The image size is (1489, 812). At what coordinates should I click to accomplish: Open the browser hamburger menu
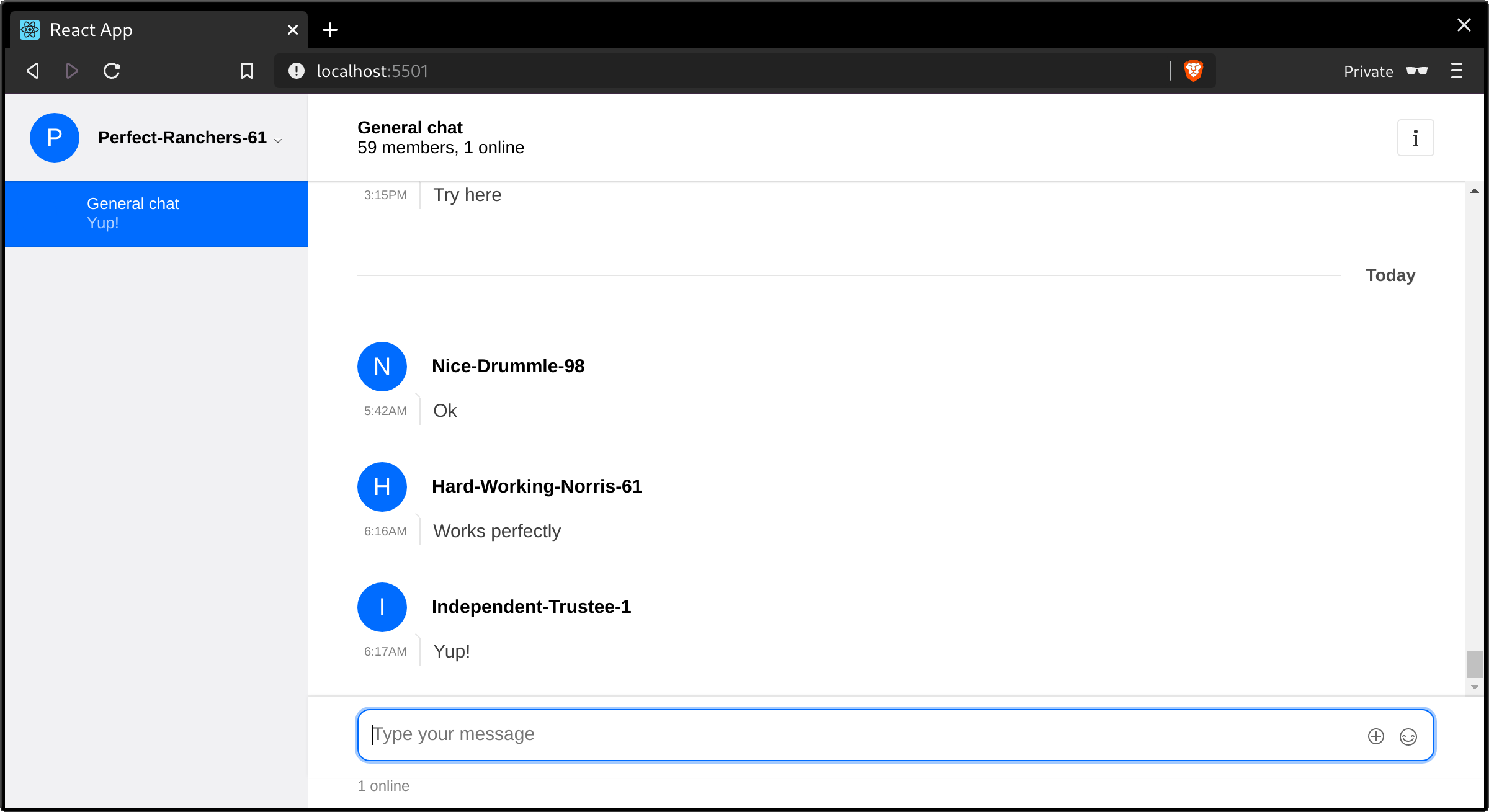click(1457, 71)
